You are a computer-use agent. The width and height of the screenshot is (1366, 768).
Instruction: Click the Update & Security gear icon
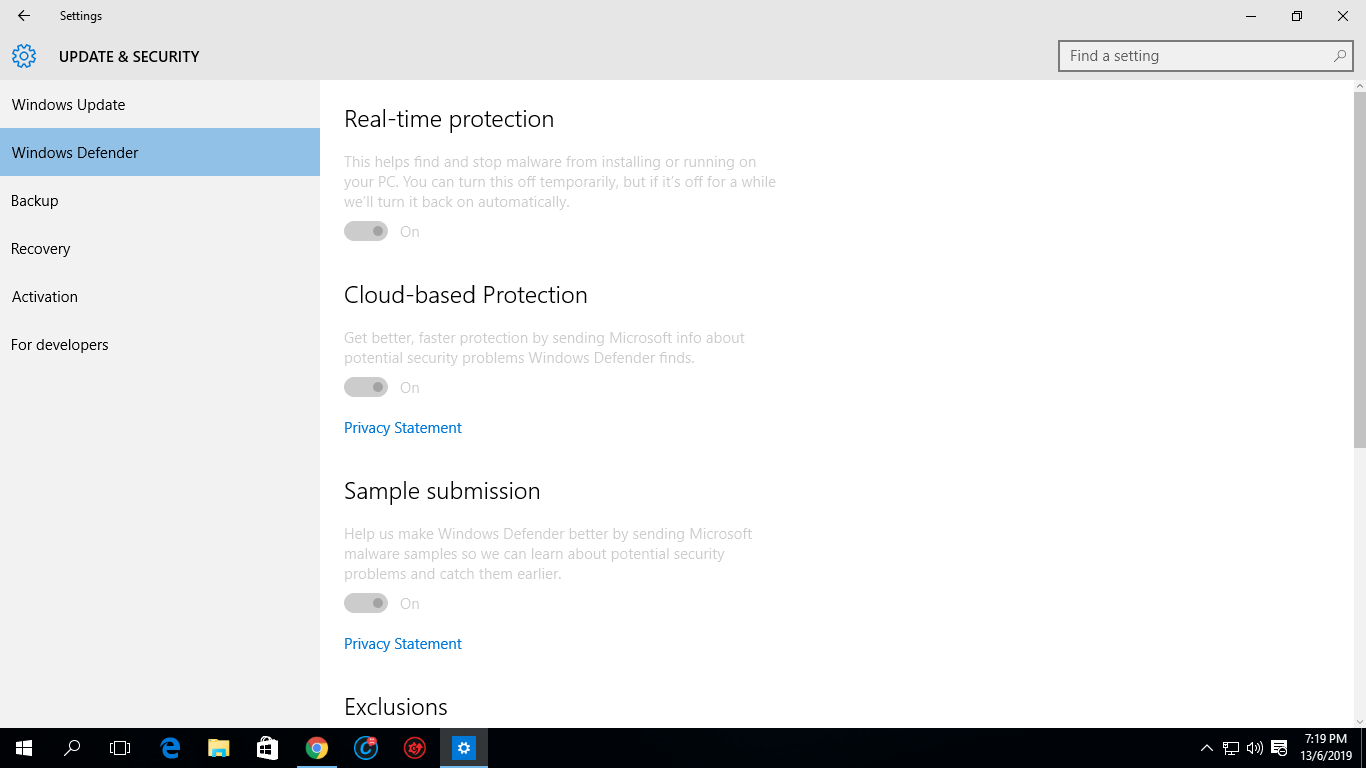point(24,56)
